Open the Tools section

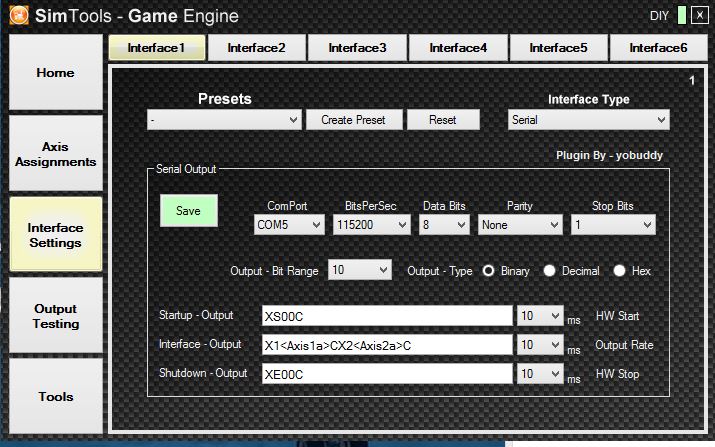tap(56, 396)
